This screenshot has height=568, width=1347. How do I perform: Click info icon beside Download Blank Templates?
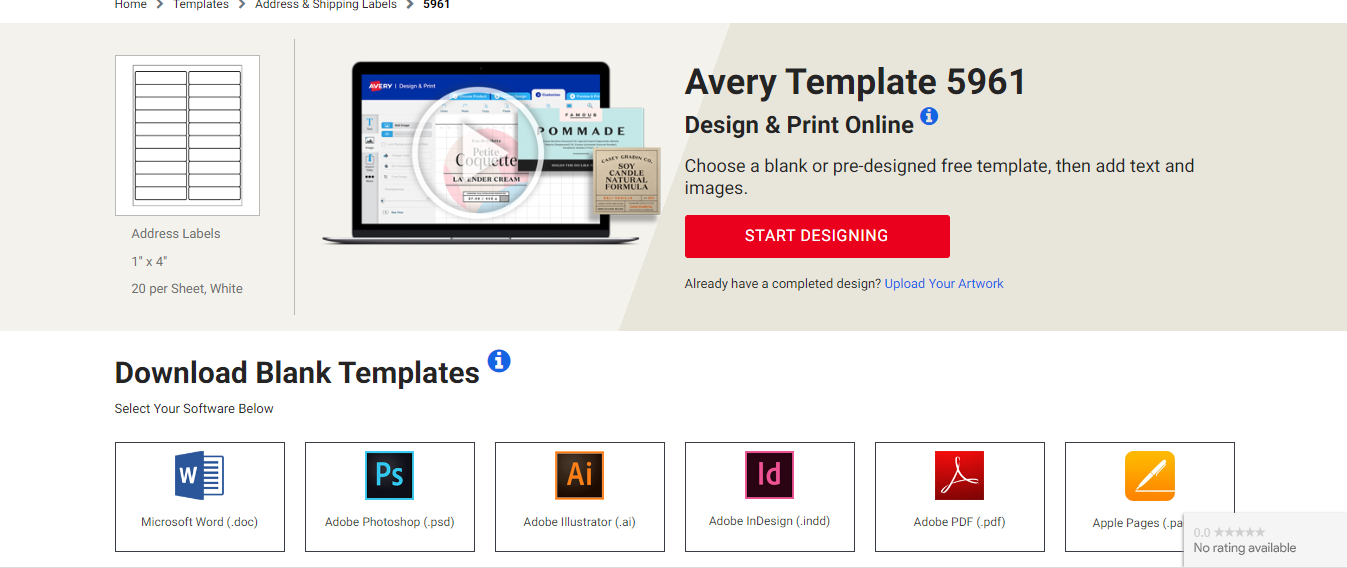pos(498,361)
